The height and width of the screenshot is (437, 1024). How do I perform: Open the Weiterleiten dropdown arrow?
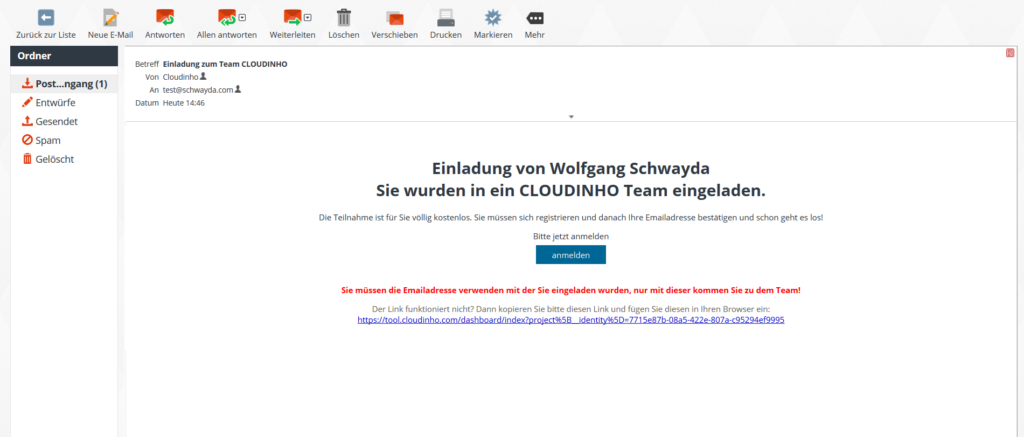tap(308, 17)
